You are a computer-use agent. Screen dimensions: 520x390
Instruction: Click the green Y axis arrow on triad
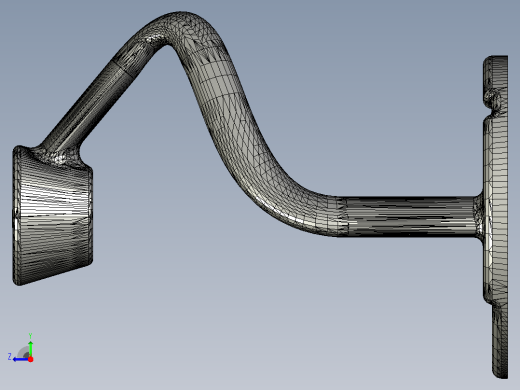click(30, 348)
